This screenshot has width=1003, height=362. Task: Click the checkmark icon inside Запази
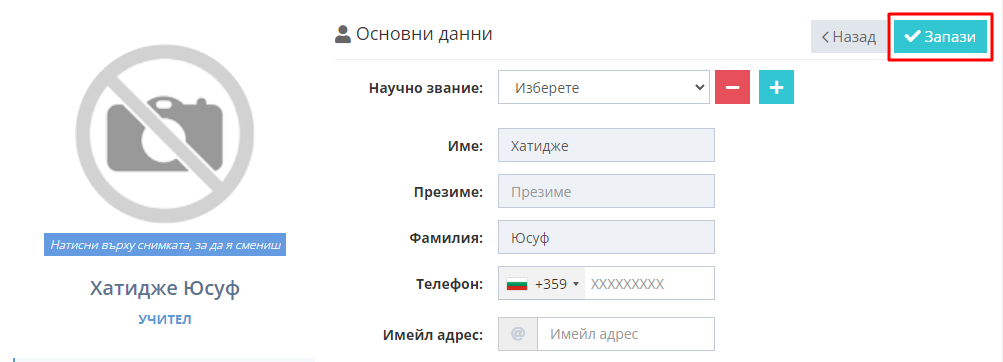coord(912,37)
